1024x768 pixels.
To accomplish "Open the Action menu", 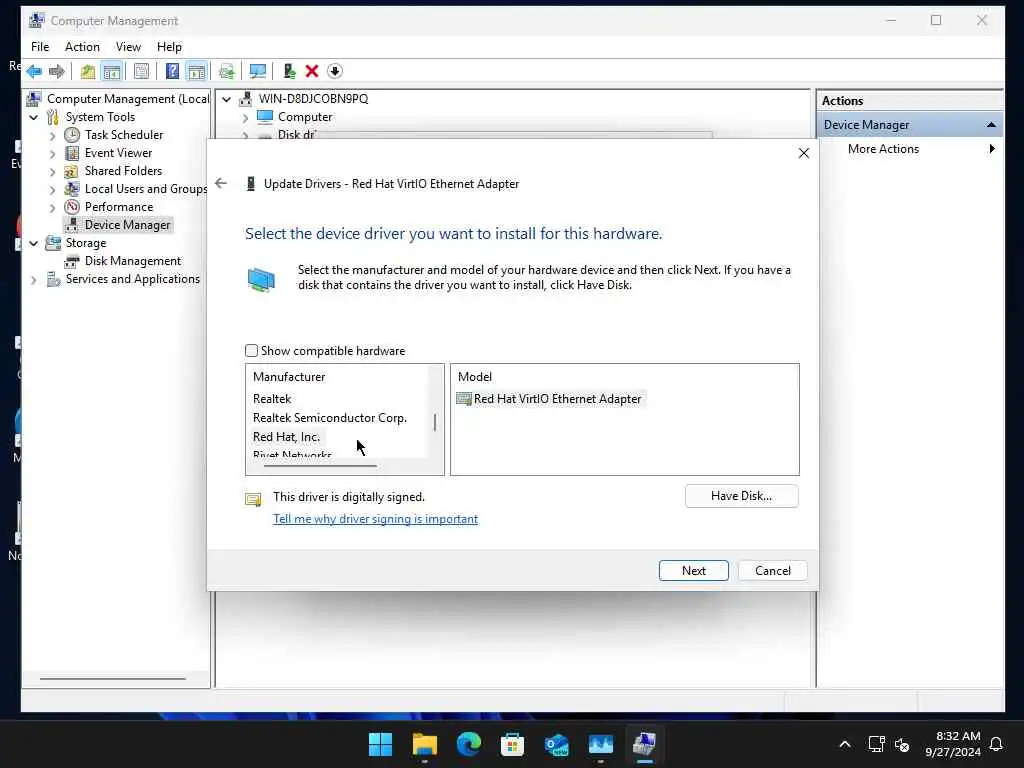I will pyautogui.click(x=82, y=46).
